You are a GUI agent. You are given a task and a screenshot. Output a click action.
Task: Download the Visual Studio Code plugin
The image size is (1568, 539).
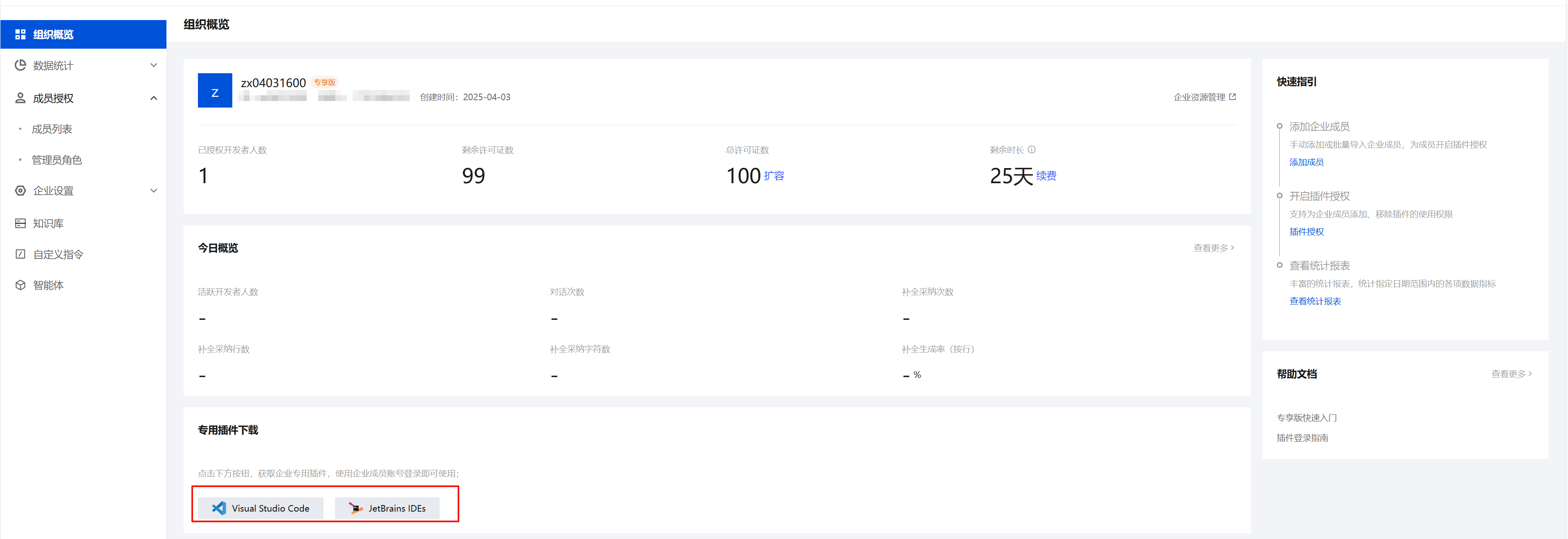click(261, 508)
